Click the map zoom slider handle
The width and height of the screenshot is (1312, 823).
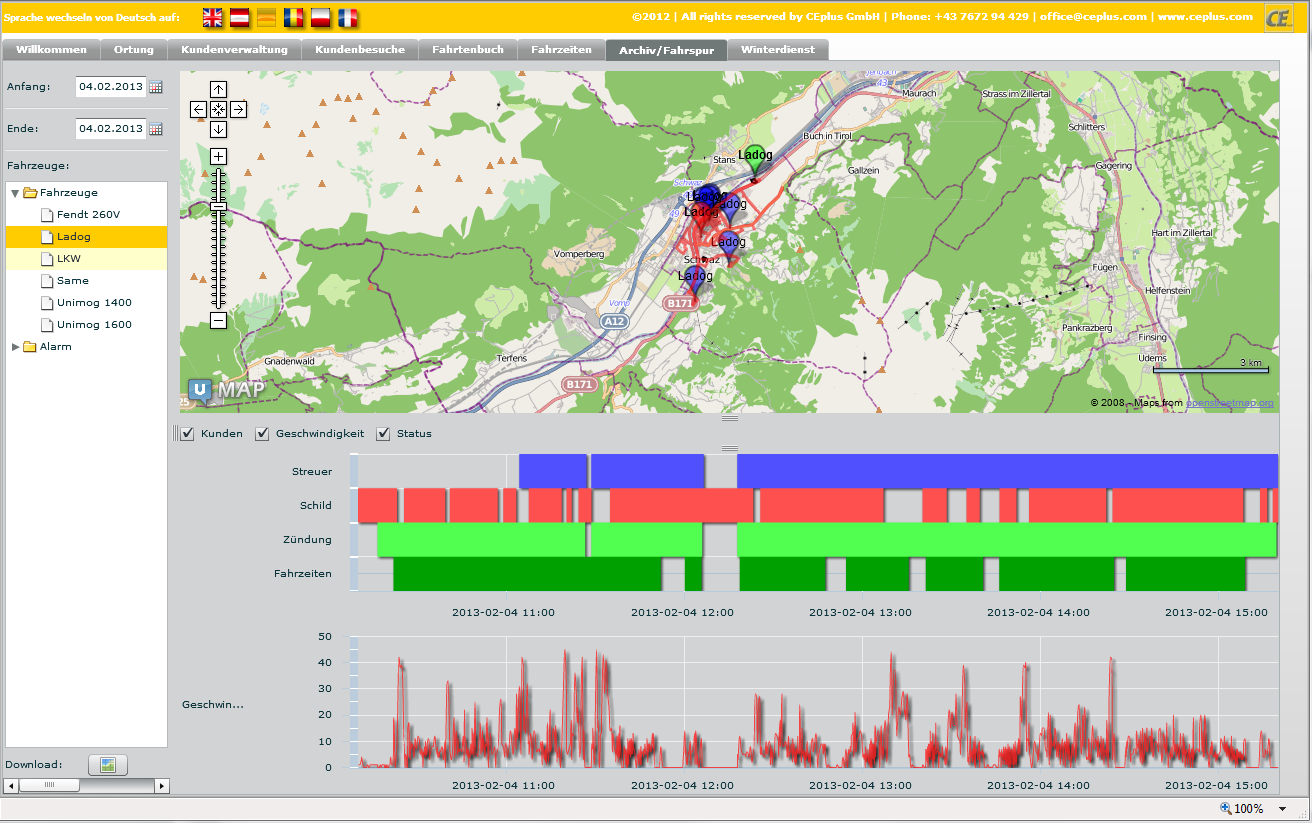218,206
